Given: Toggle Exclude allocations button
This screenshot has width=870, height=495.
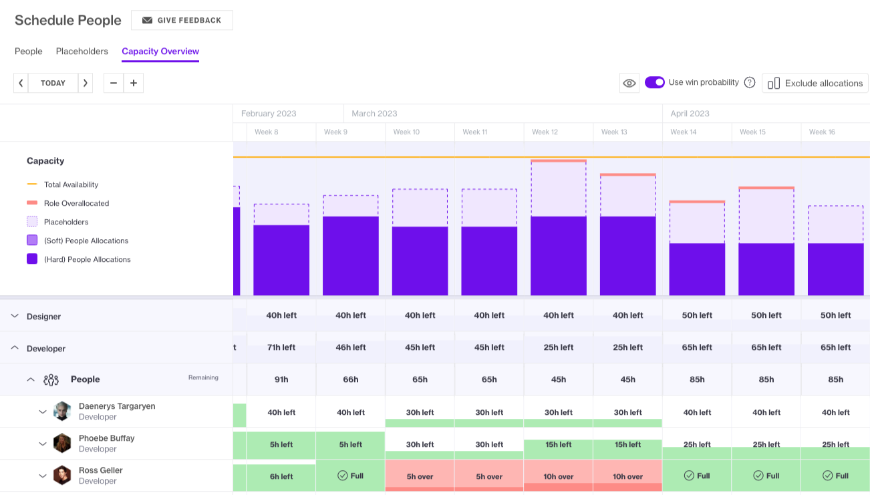Looking at the screenshot, I should click(815, 83).
